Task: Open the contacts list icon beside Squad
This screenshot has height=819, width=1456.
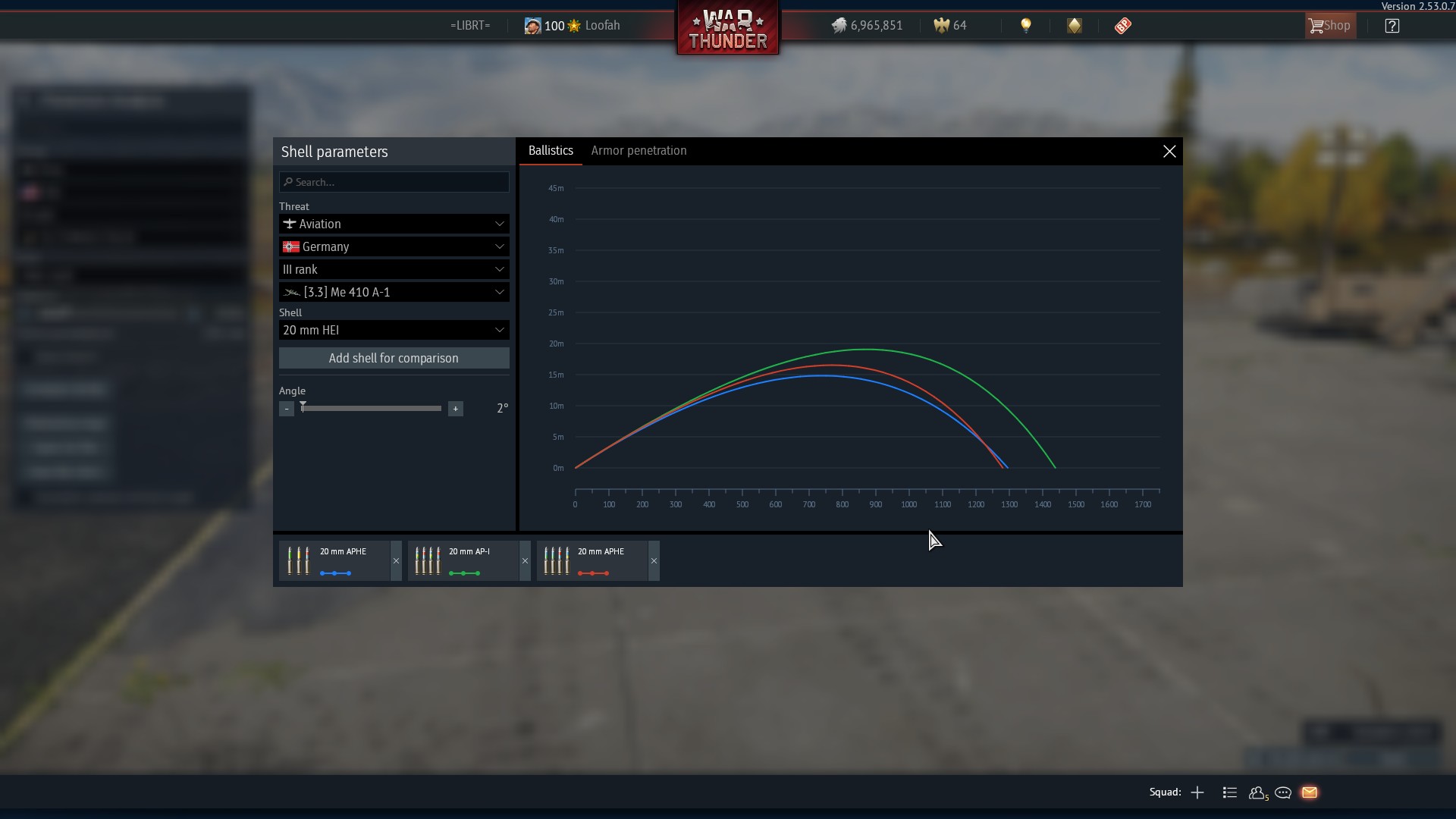Action: coord(1230,792)
